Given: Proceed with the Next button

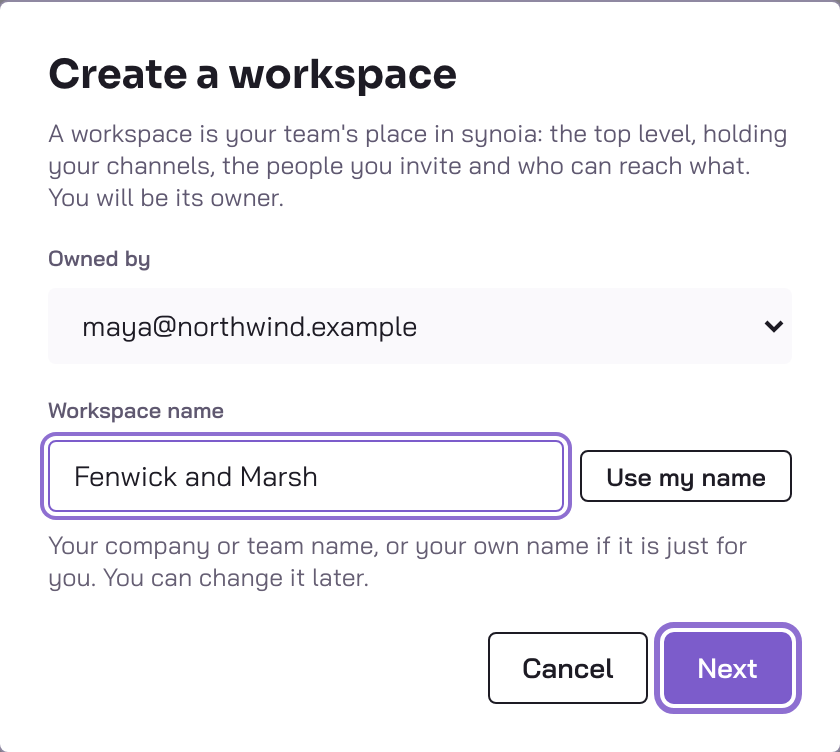Looking at the screenshot, I should coord(728,668).
